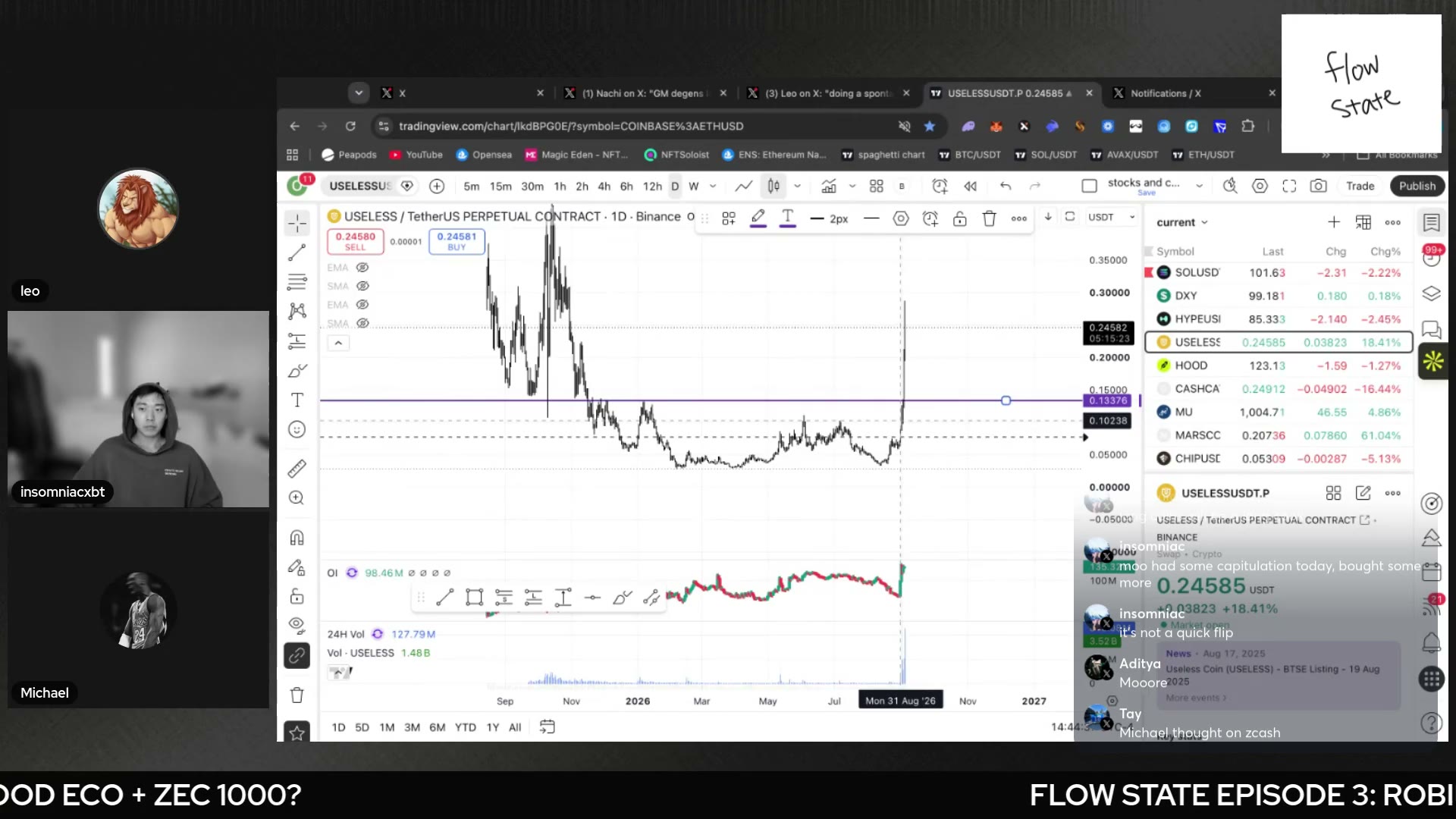Click the 0.24580 SELL button
This screenshot has width=1456, height=819.
tap(356, 241)
